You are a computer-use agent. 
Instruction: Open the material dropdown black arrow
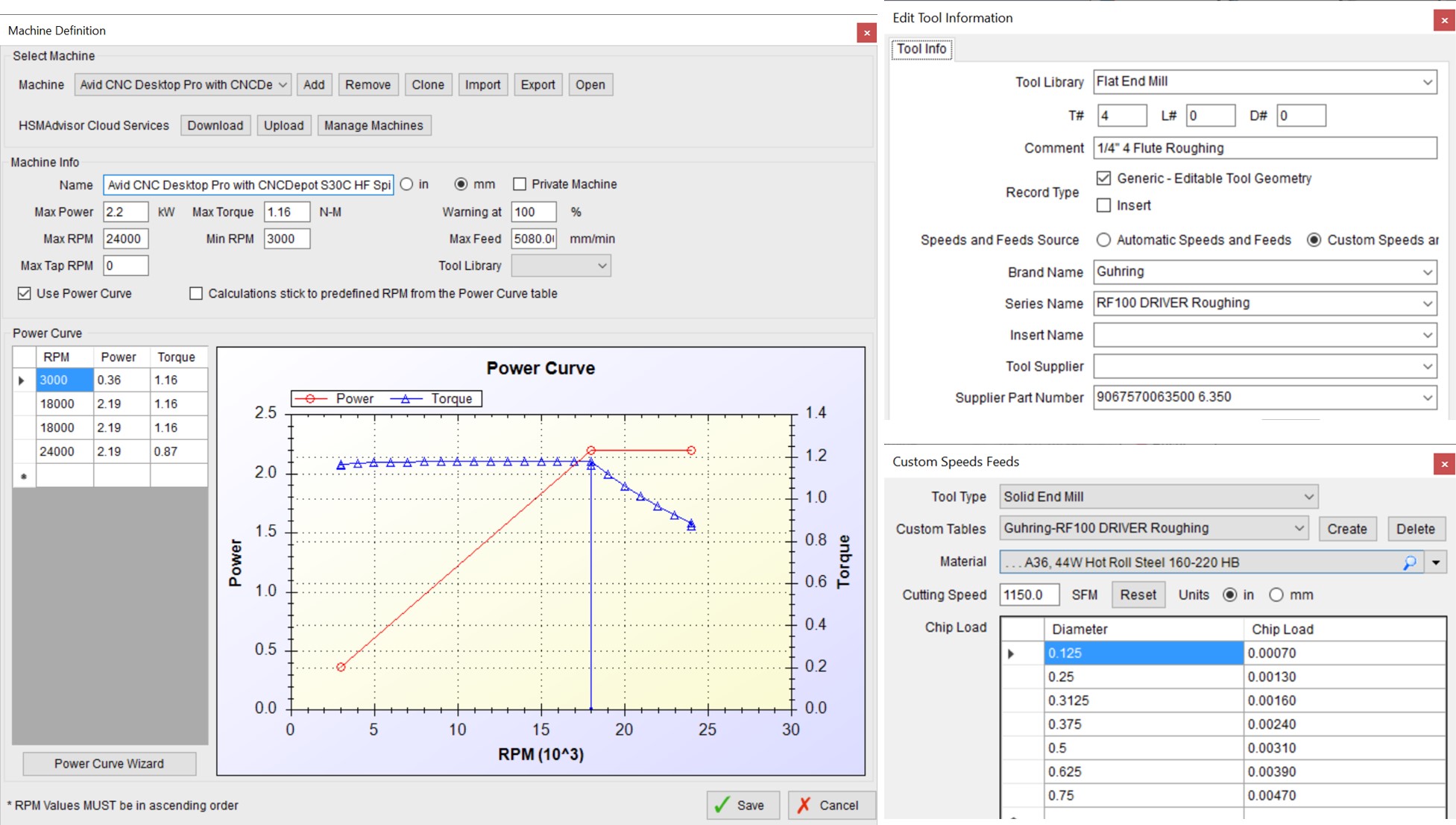pos(1436,562)
